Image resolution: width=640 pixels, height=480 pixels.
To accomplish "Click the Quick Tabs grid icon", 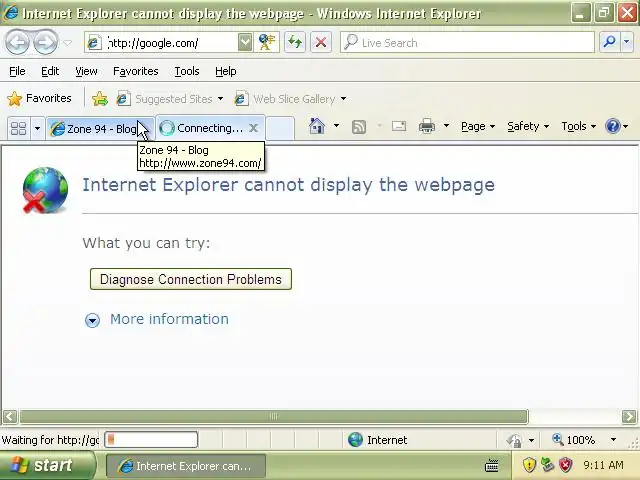I will [x=18, y=129].
